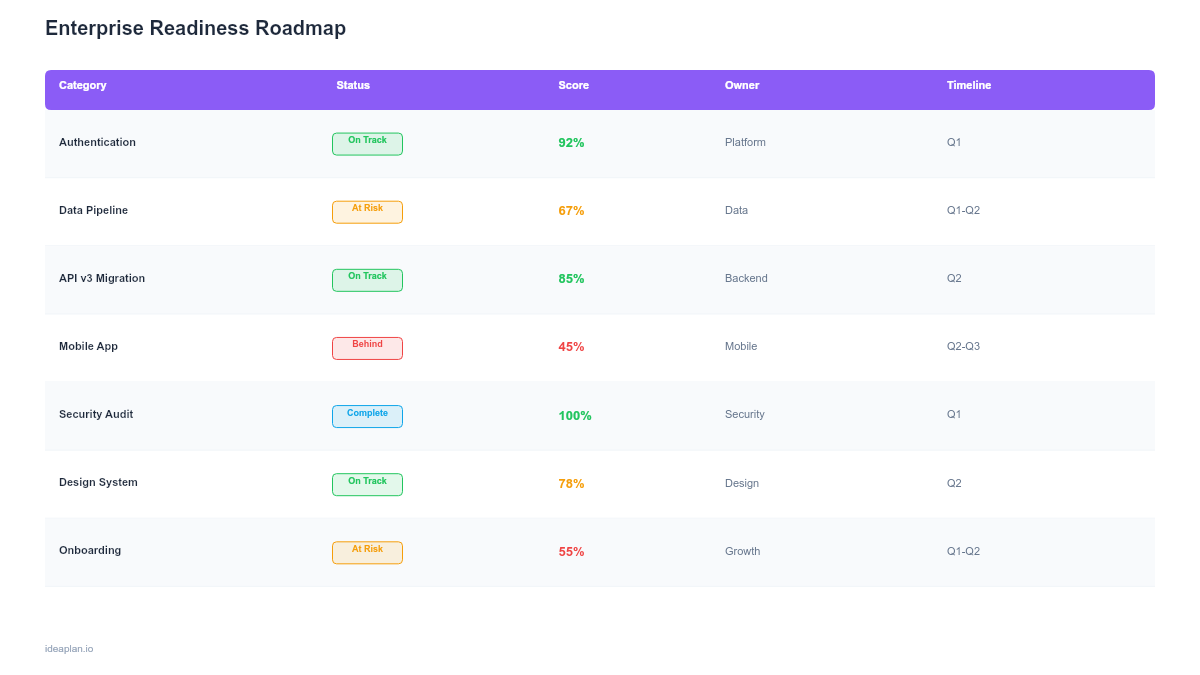
Task: Select the Complete badge for Security Audit
Action: point(367,416)
